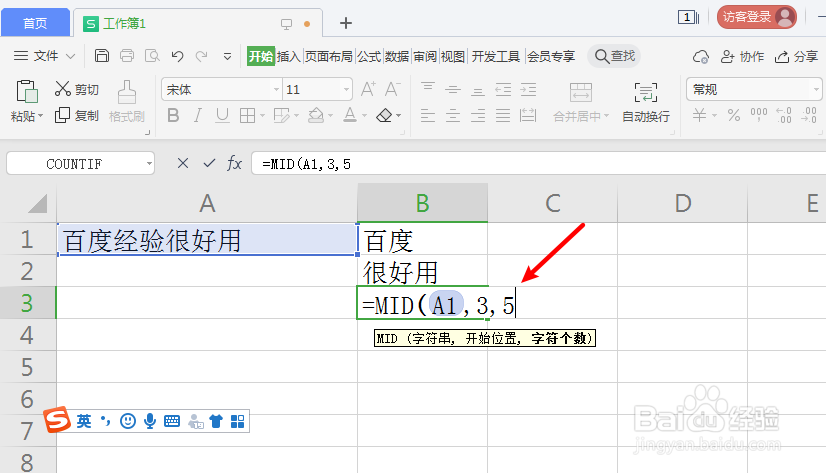Apply percent style format

pos(734,115)
